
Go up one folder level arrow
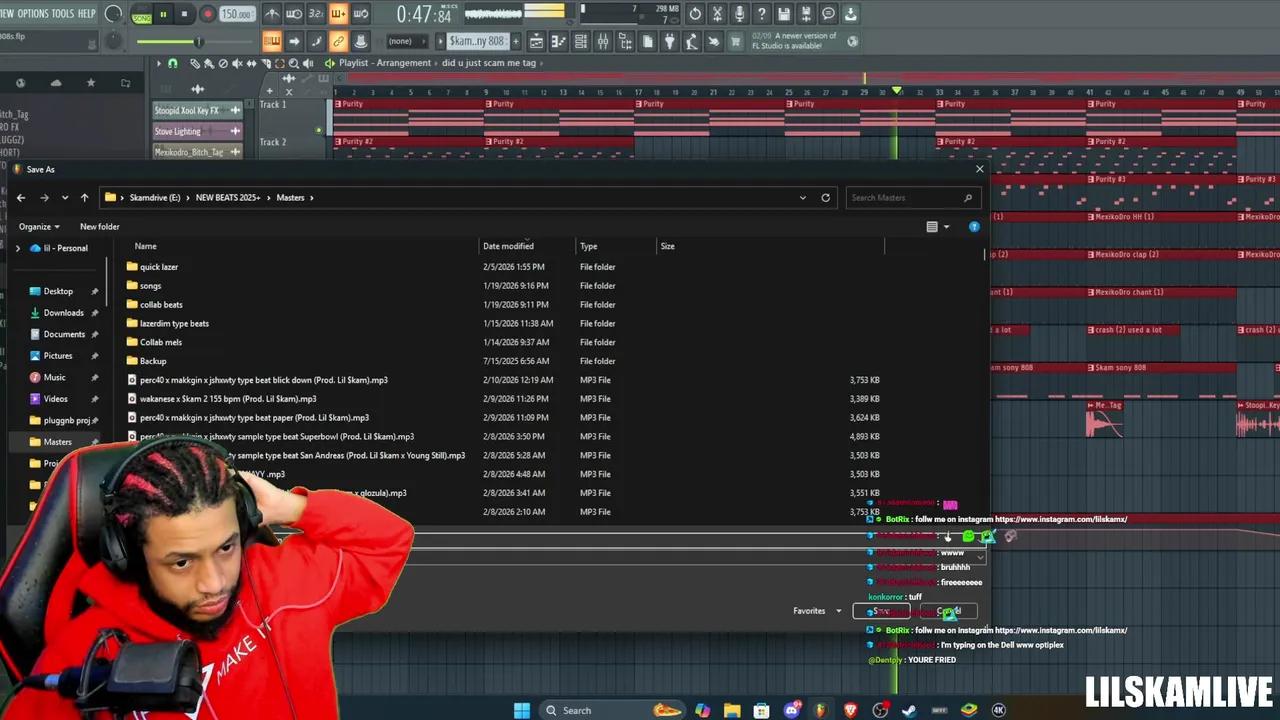(x=84, y=198)
